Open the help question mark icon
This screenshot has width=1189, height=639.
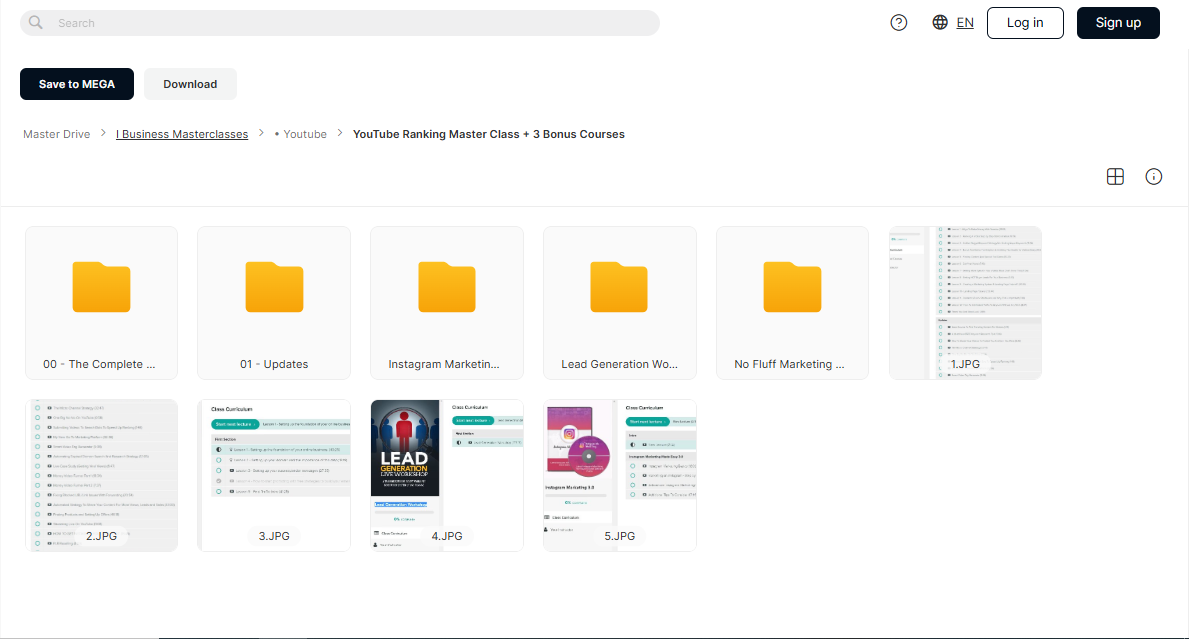(899, 23)
